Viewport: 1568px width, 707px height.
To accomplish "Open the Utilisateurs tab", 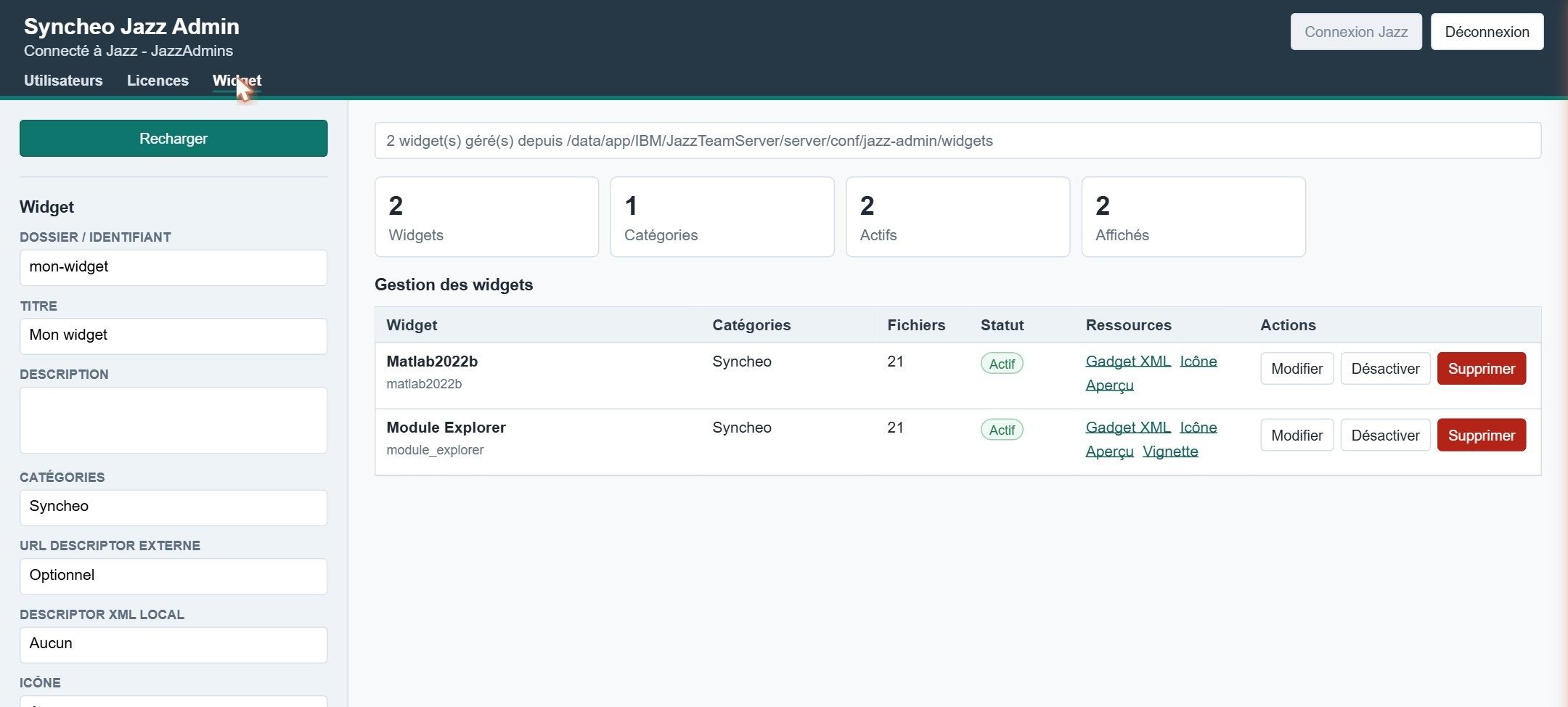I will tap(63, 81).
